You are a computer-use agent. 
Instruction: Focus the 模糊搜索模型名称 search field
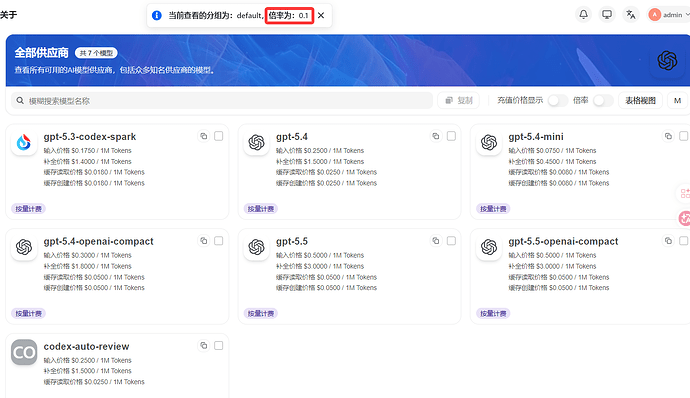tap(222, 101)
